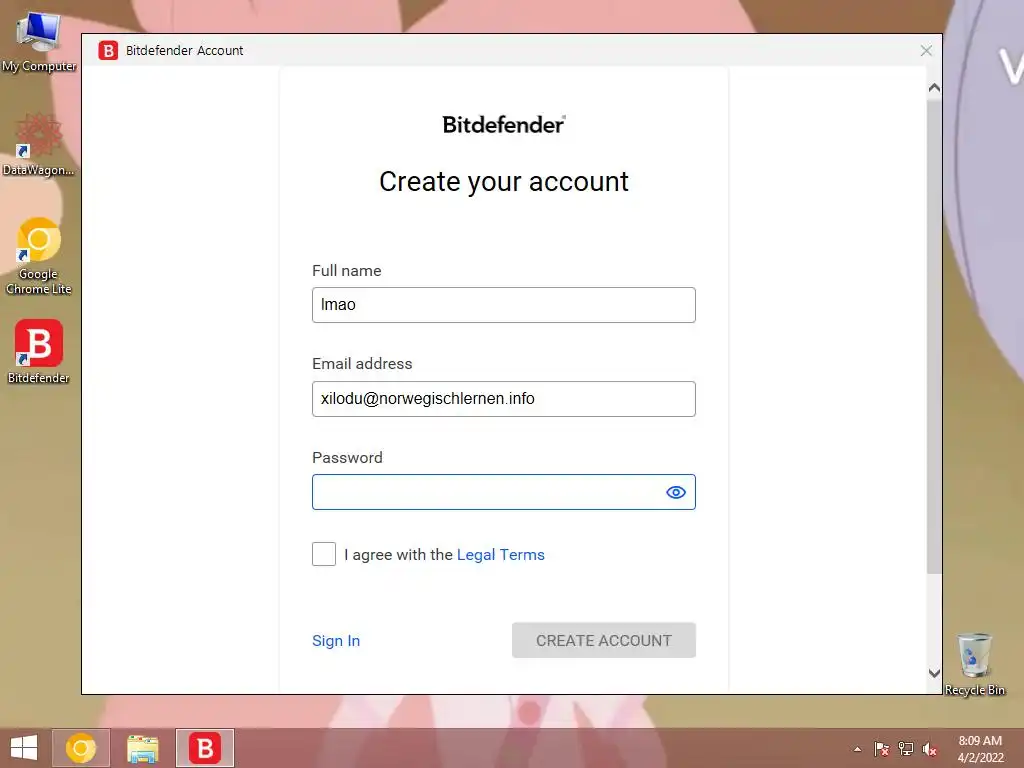Go to the Sign In link
Viewport: 1024px width, 768px height.
pos(336,641)
